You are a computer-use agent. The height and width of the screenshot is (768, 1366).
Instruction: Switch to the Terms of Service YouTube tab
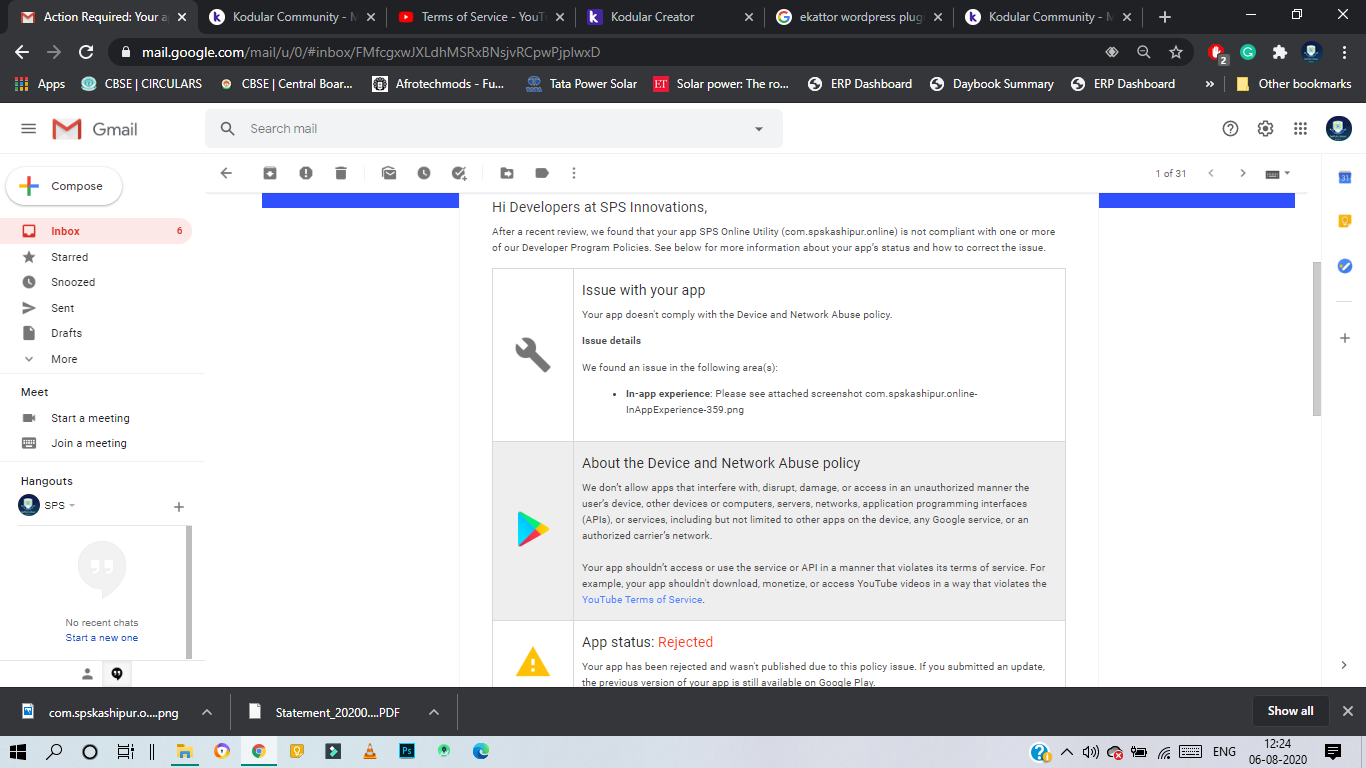(x=482, y=17)
